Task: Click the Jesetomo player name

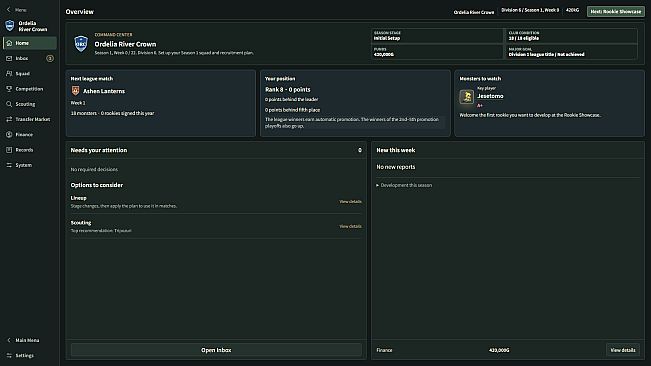Action: pyautogui.click(x=490, y=96)
